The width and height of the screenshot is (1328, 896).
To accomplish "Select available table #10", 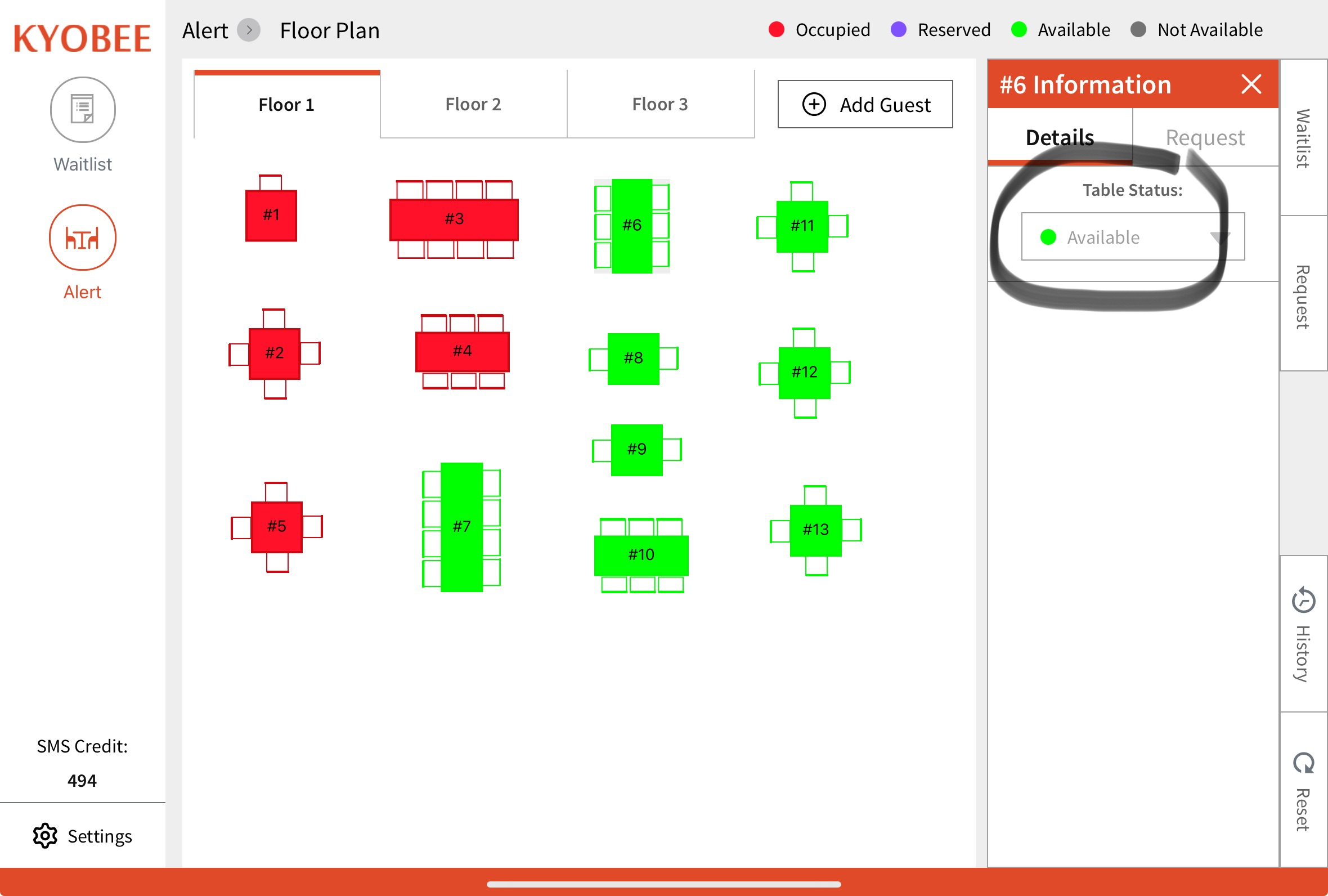I will pyautogui.click(x=641, y=555).
